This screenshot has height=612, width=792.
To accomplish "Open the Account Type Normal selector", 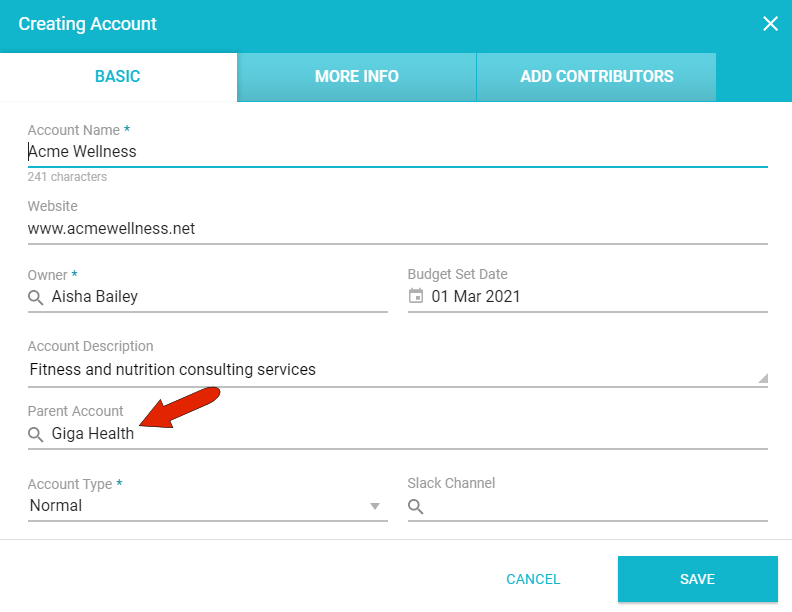I will tap(200, 506).
